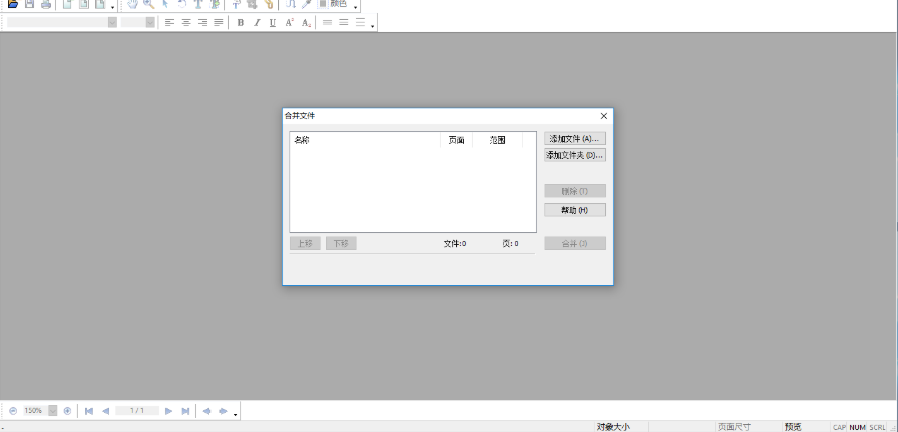
Task: Open the 150% zoom dropdown
Action: pos(53,411)
